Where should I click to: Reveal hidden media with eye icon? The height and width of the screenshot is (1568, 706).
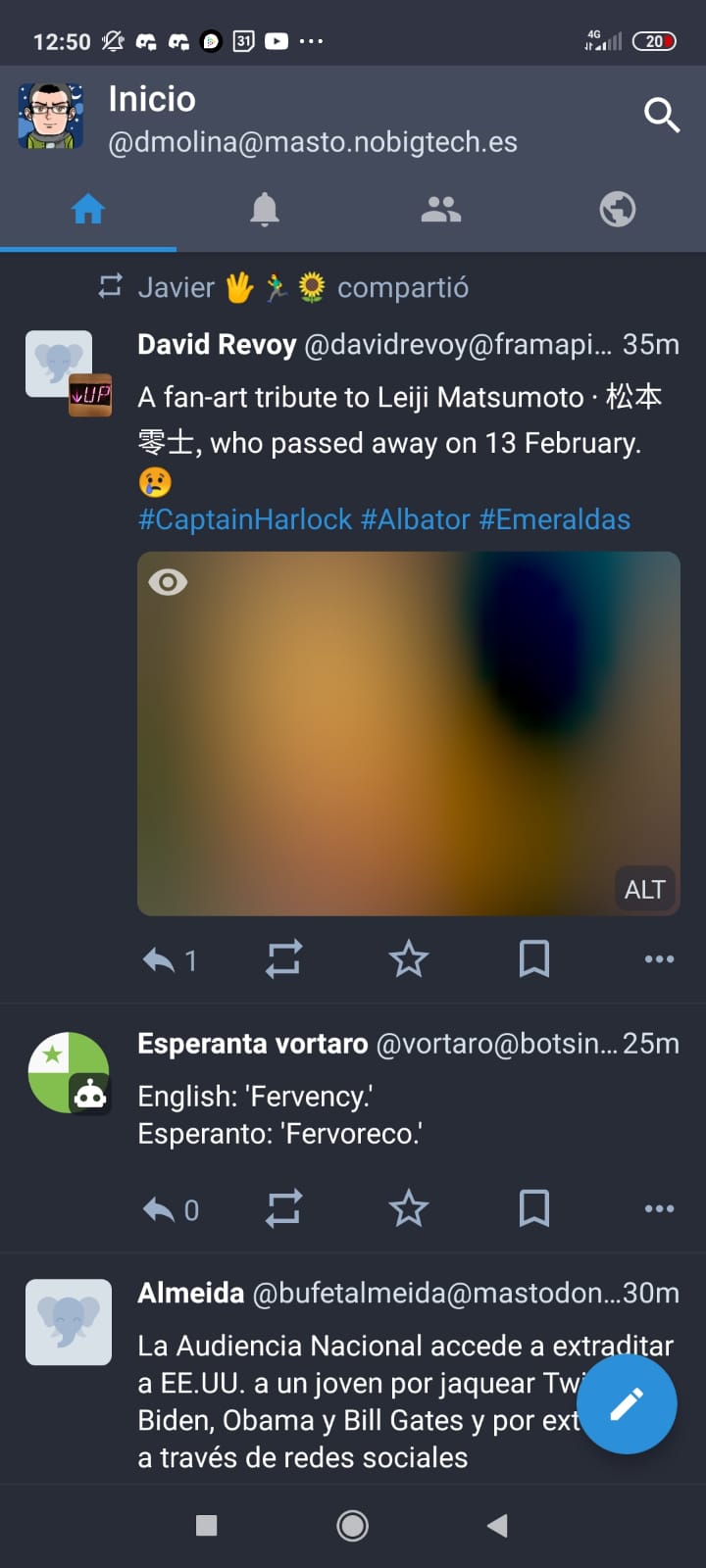(168, 582)
